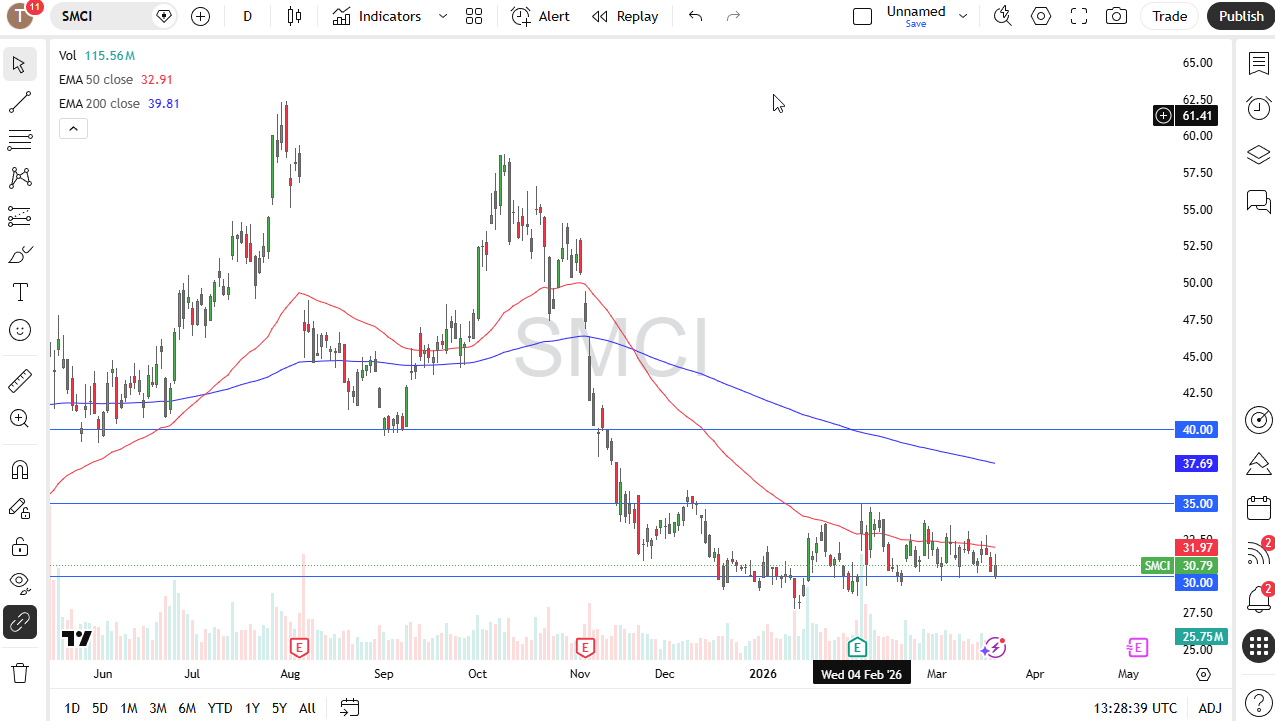Set the range to 3M

pyautogui.click(x=158, y=708)
